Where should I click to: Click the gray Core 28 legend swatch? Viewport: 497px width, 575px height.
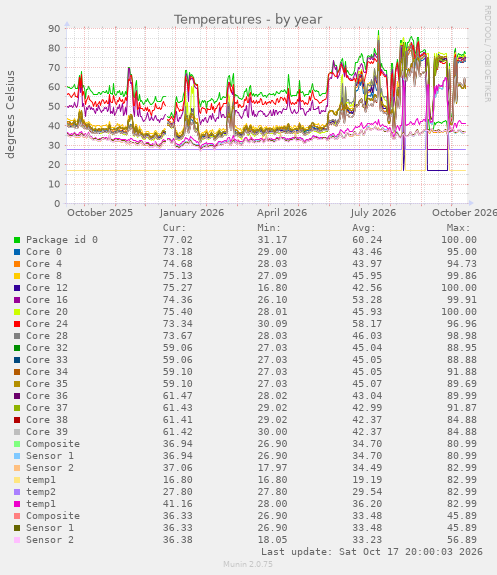tap(17, 336)
